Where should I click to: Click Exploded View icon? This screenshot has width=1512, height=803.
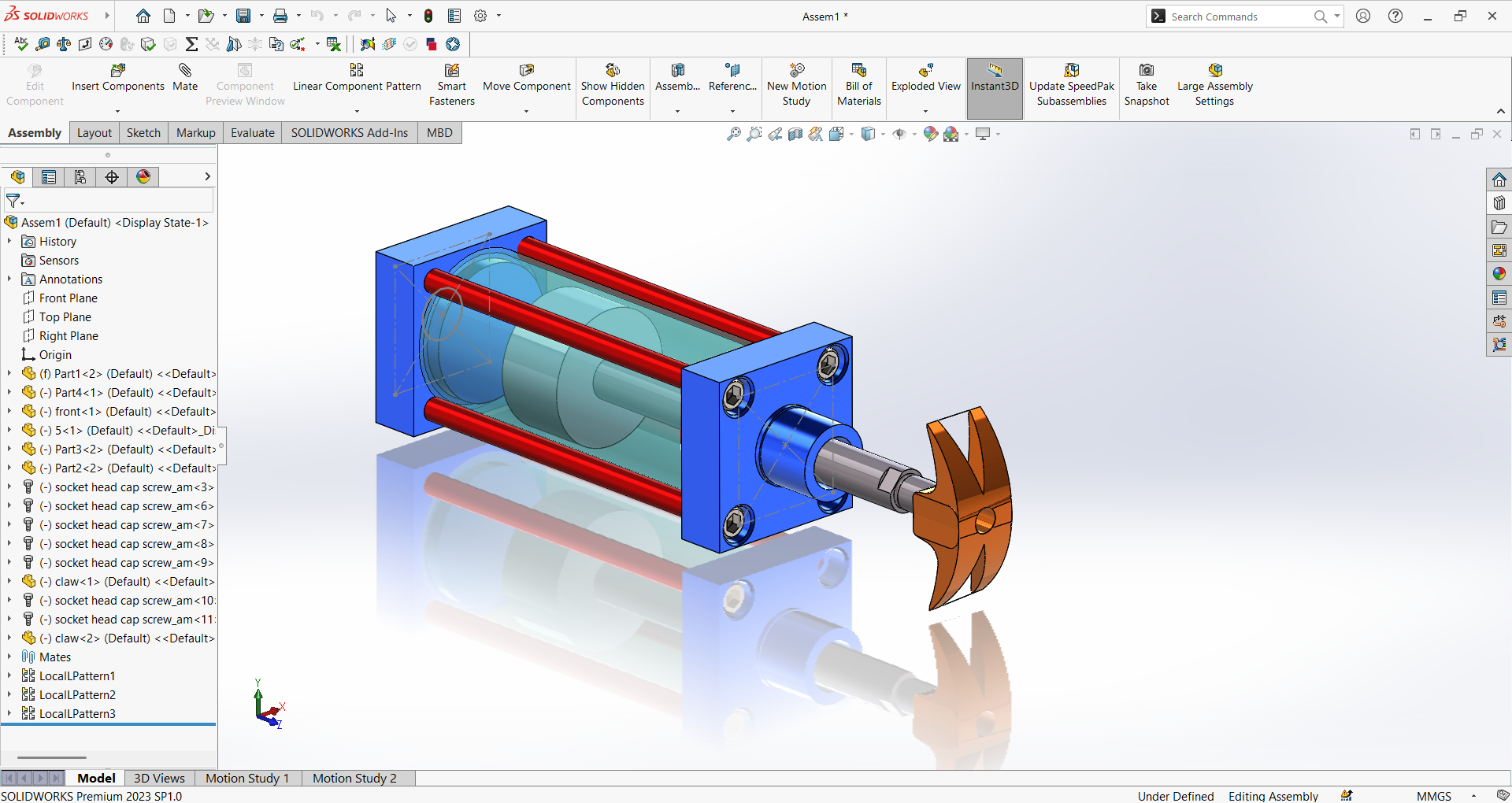[926, 70]
